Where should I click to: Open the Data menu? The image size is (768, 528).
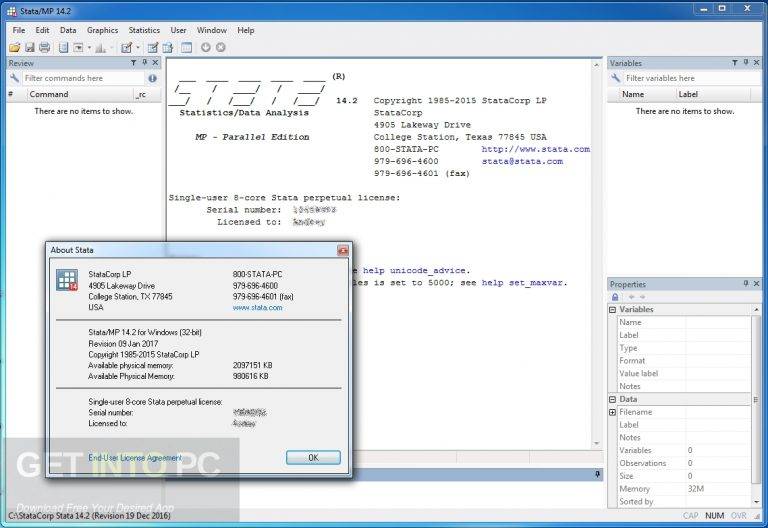pos(68,30)
